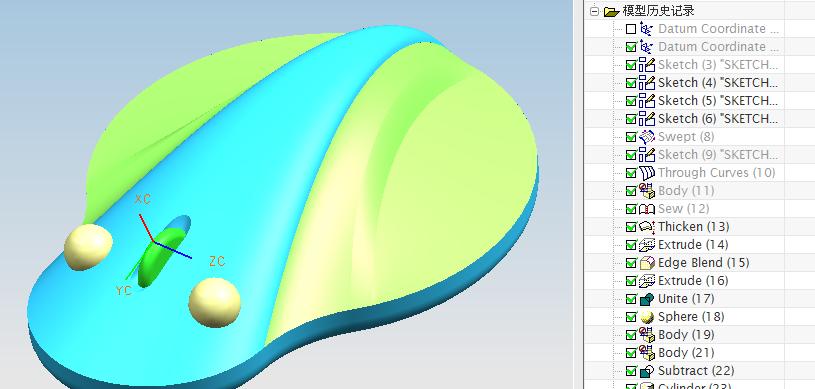The image size is (815, 389).
Task: Click the Sphere (18) icon
Action: (x=647, y=317)
